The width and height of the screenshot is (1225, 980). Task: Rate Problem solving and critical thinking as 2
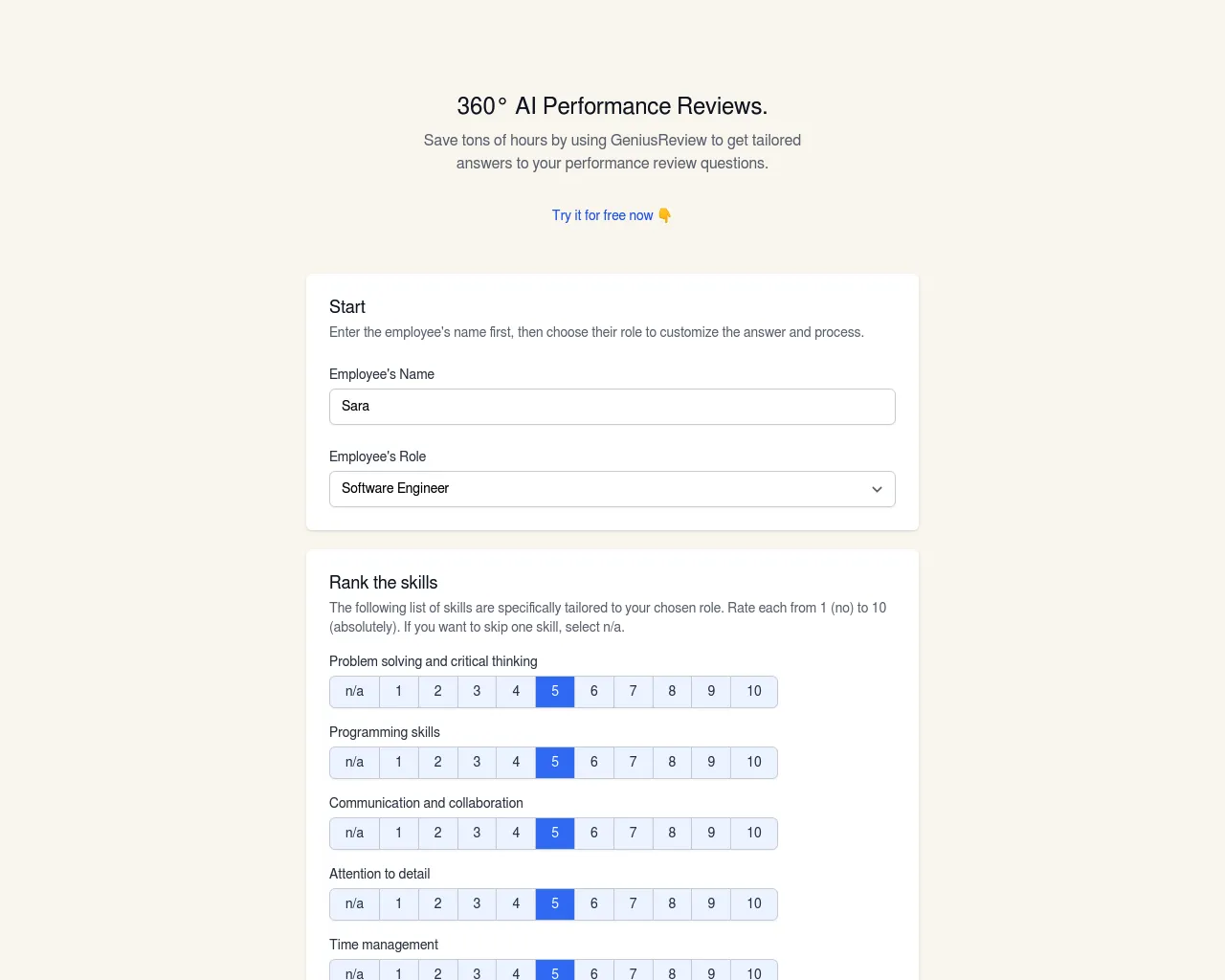click(437, 692)
